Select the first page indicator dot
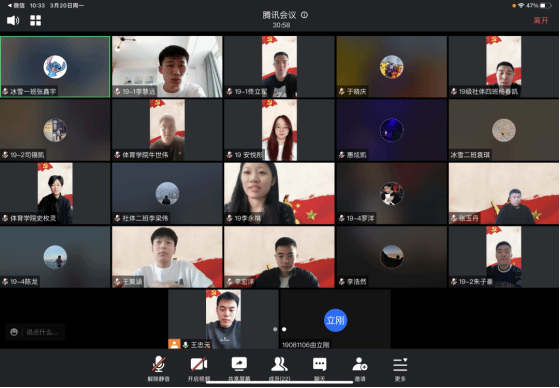Image resolution: width=560 pixels, height=388 pixels. coord(275,329)
